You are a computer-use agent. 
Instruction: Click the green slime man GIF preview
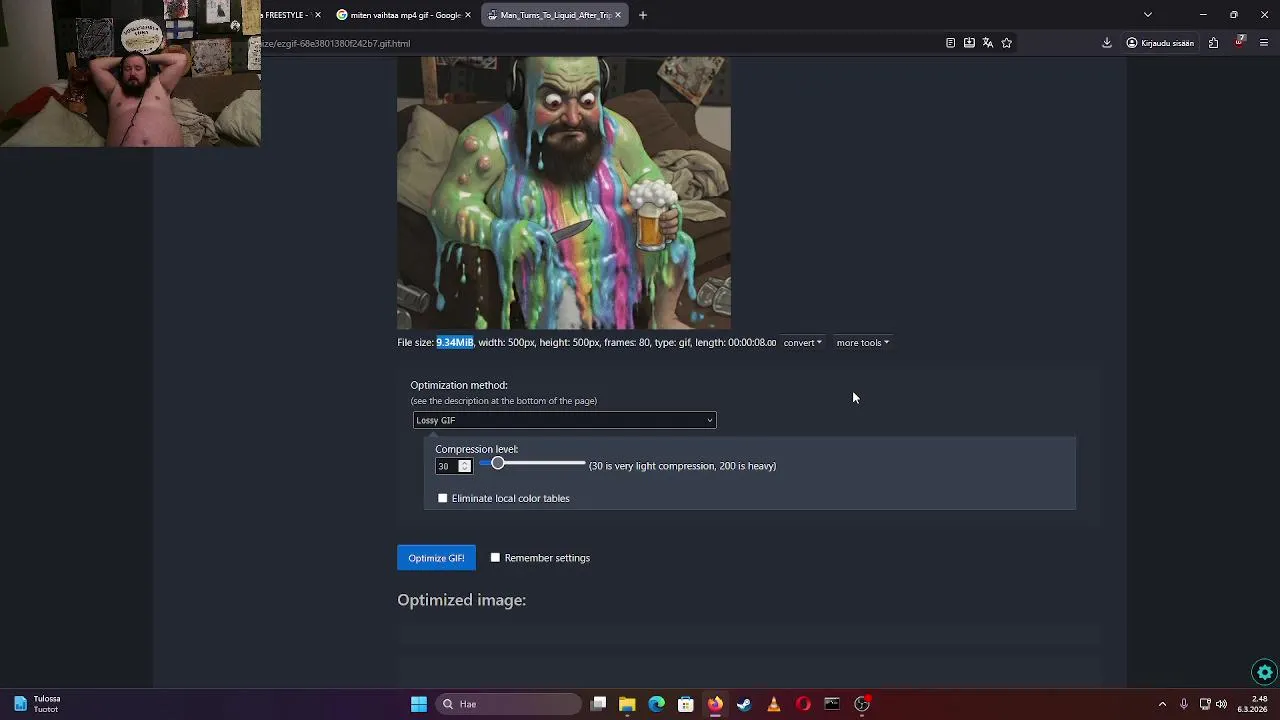click(x=564, y=193)
